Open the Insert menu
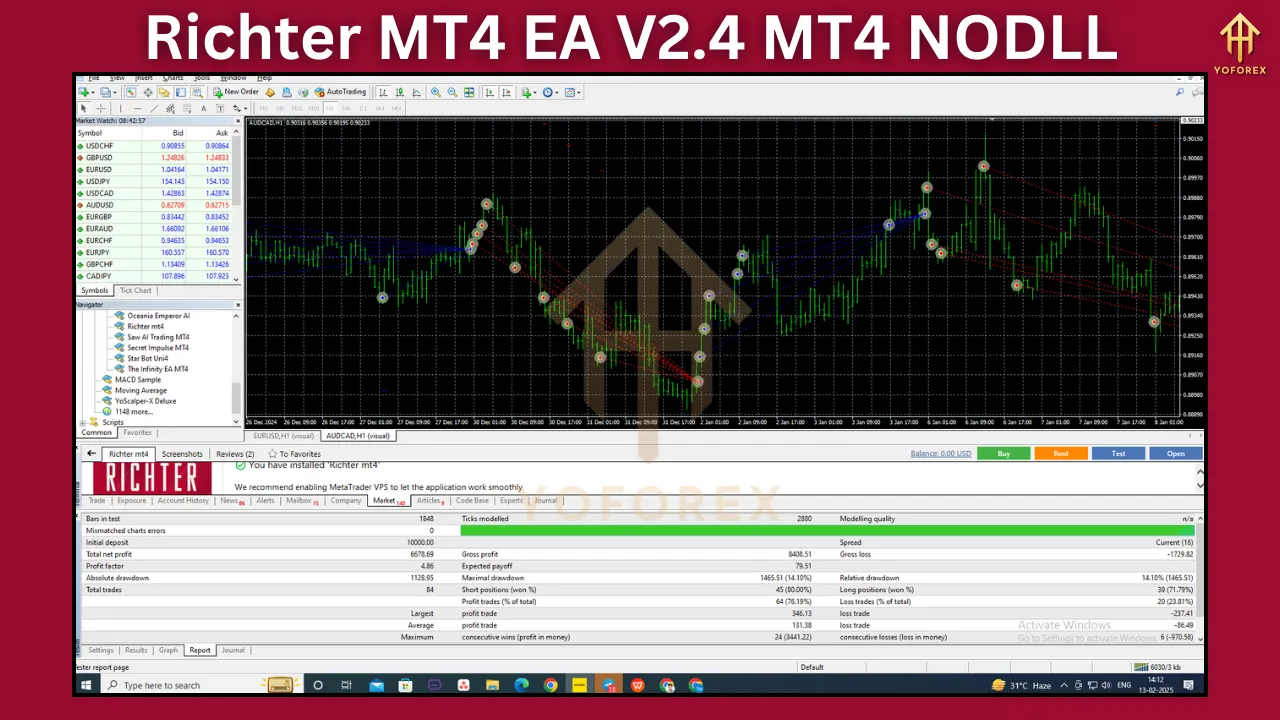Viewport: 1280px width, 720px height. [143, 77]
